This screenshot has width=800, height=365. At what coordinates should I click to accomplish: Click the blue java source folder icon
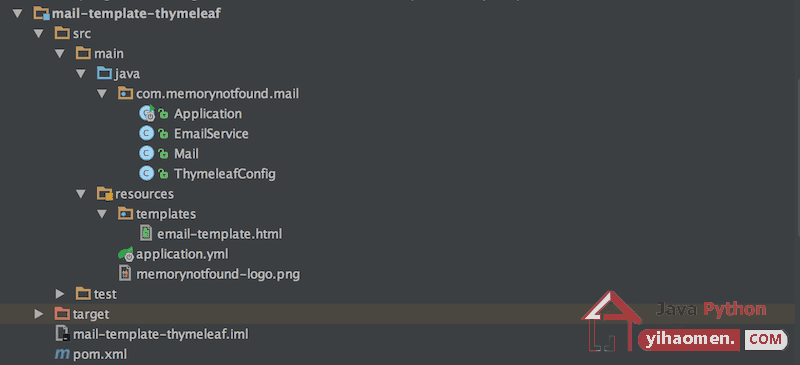pos(104,74)
